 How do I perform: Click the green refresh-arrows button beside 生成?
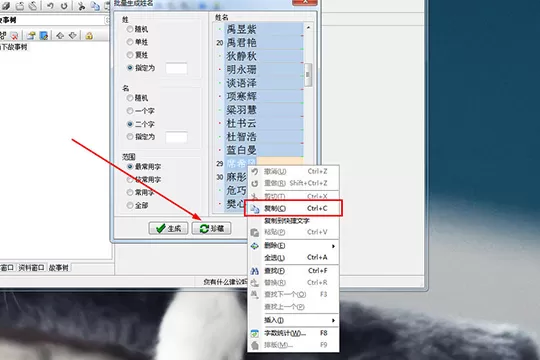coord(211,228)
